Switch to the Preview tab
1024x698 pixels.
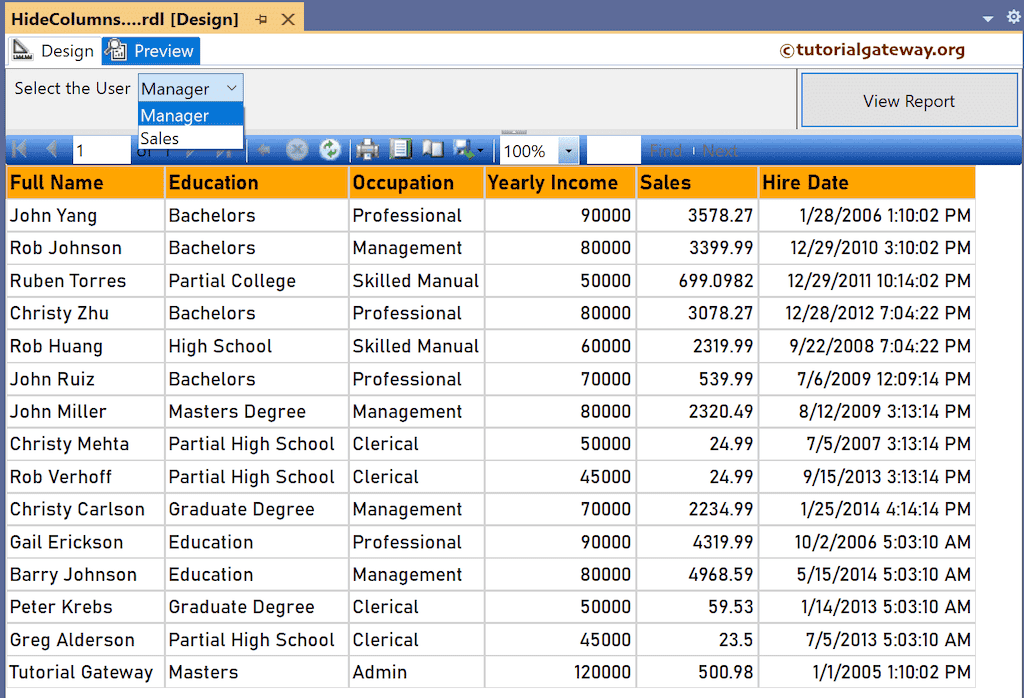(x=150, y=50)
